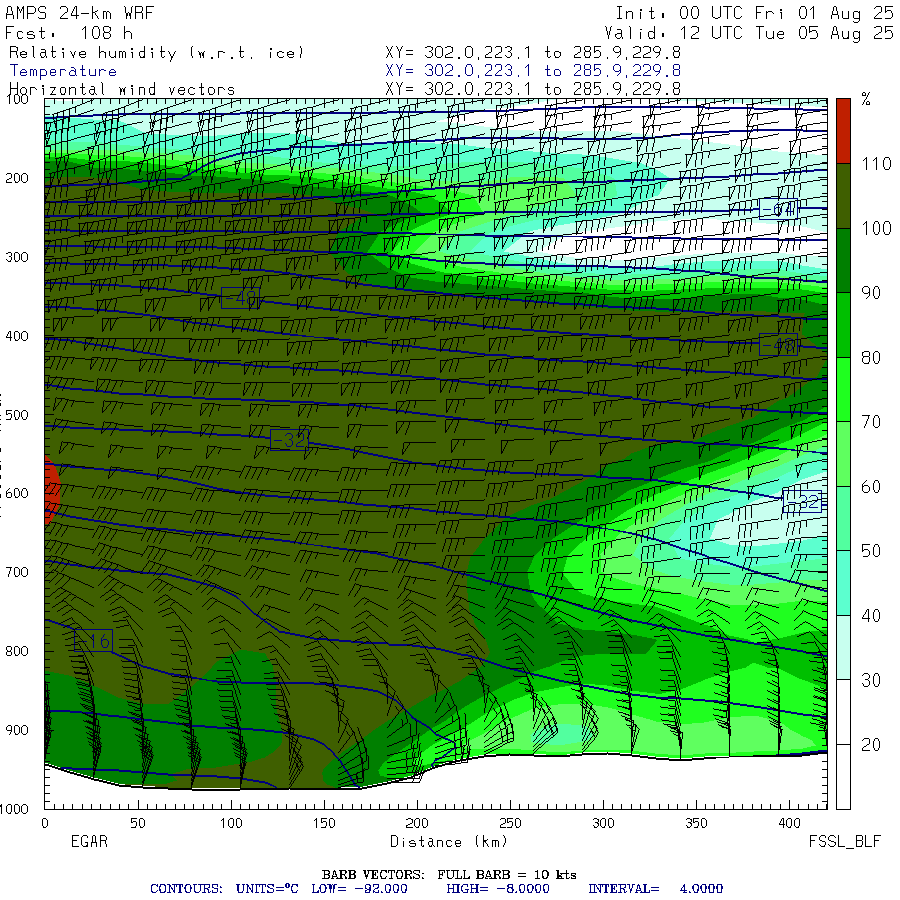This screenshot has height=900, width=900.
Task: Click the "-48" contour label in the plot's left half
Action: coord(240,298)
